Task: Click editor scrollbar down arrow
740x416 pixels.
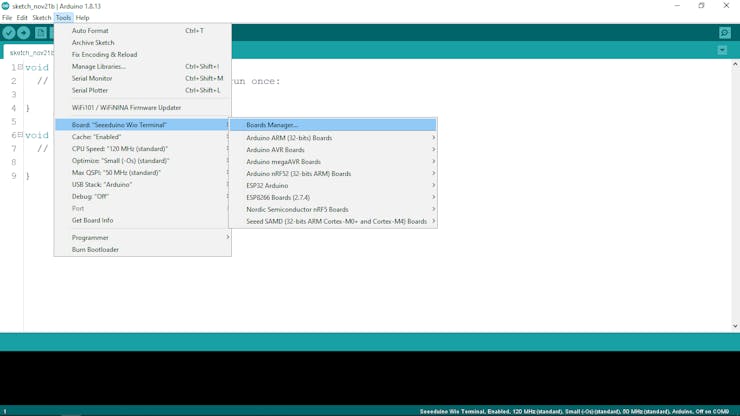Action: coord(735,326)
